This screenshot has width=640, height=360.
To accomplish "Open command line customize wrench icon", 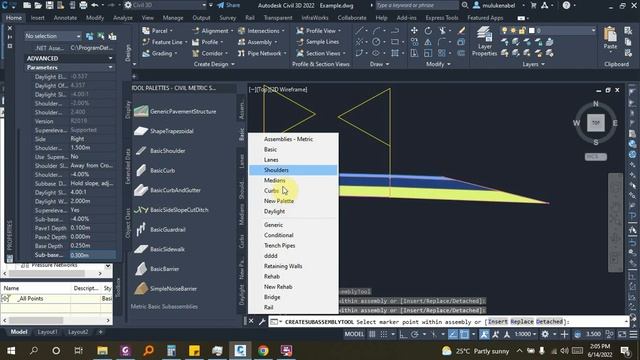I will (x=262, y=322).
